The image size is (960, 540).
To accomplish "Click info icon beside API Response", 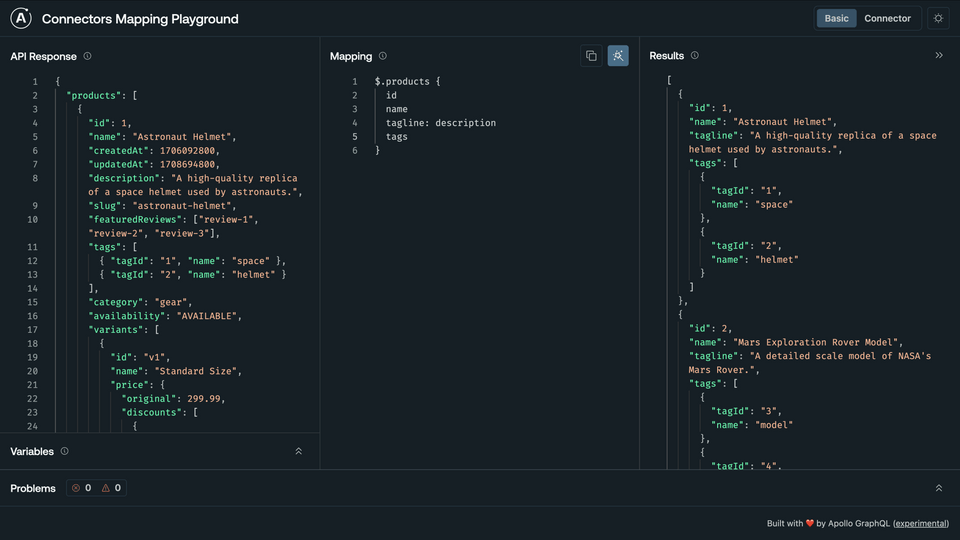I will (88, 57).
